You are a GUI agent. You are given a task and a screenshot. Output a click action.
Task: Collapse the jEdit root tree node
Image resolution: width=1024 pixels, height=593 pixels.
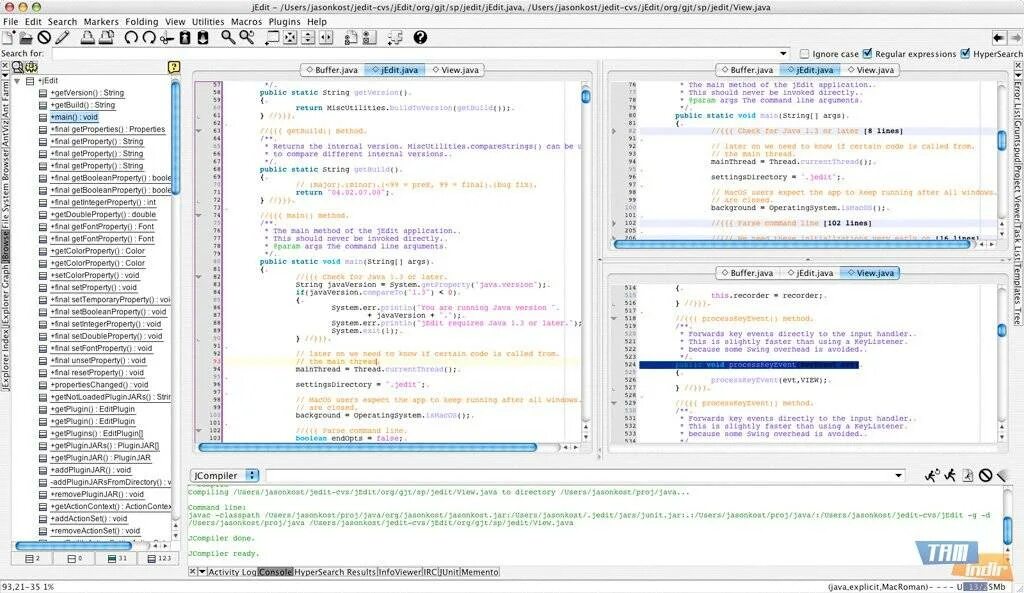(x=17, y=81)
